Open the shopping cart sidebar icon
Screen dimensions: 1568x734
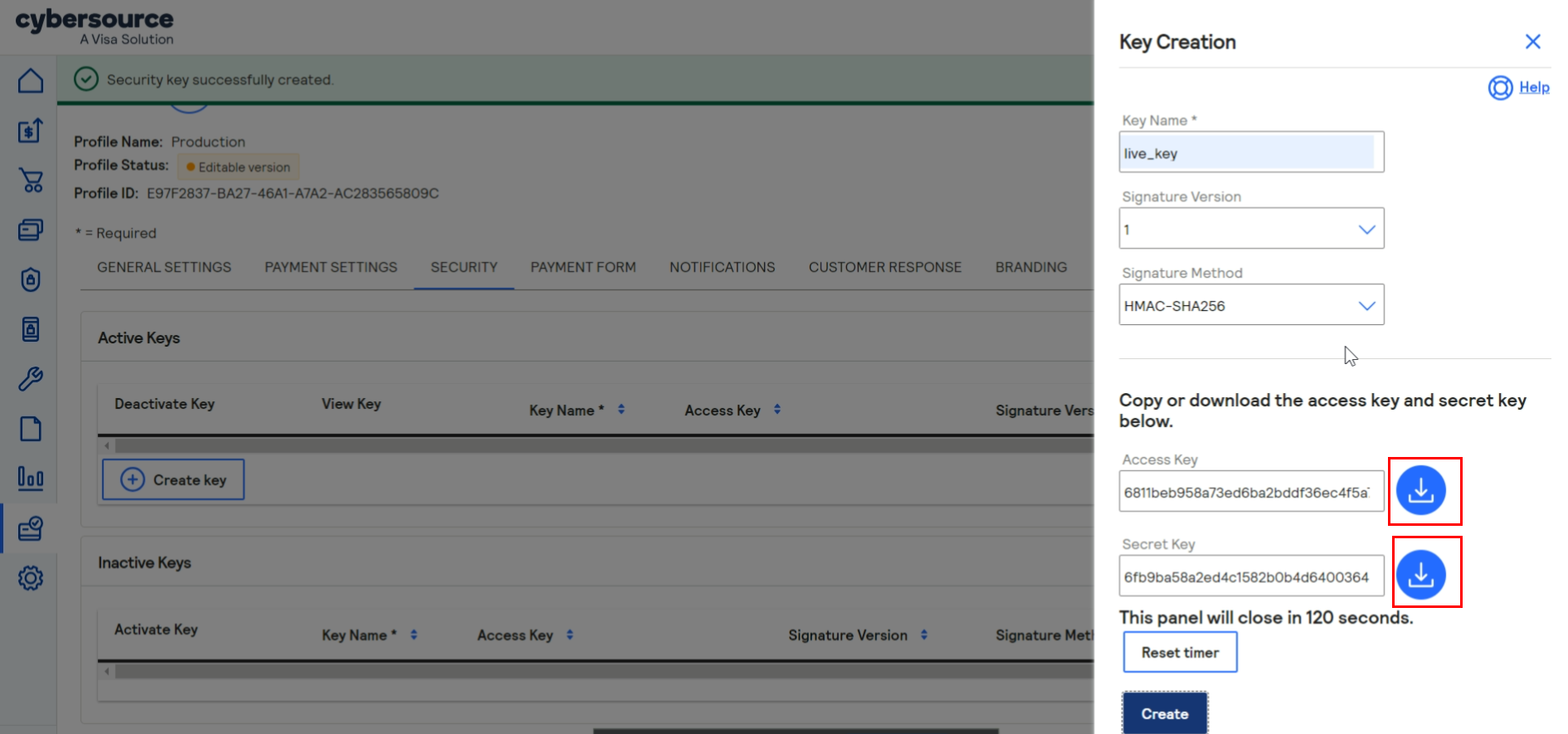coord(31,180)
